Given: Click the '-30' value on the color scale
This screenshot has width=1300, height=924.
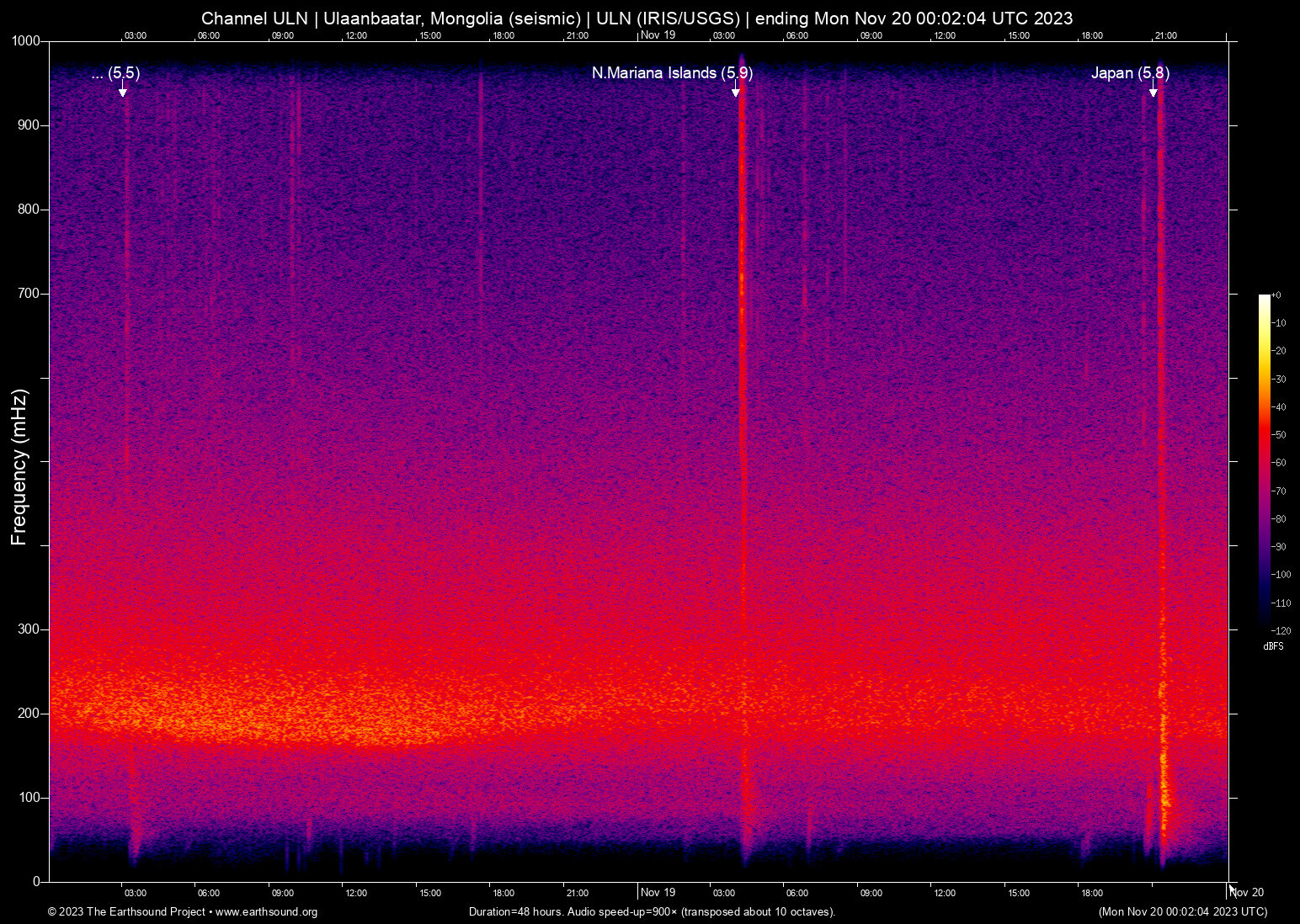Looking at the screenshot, I should coord(1279,380).
